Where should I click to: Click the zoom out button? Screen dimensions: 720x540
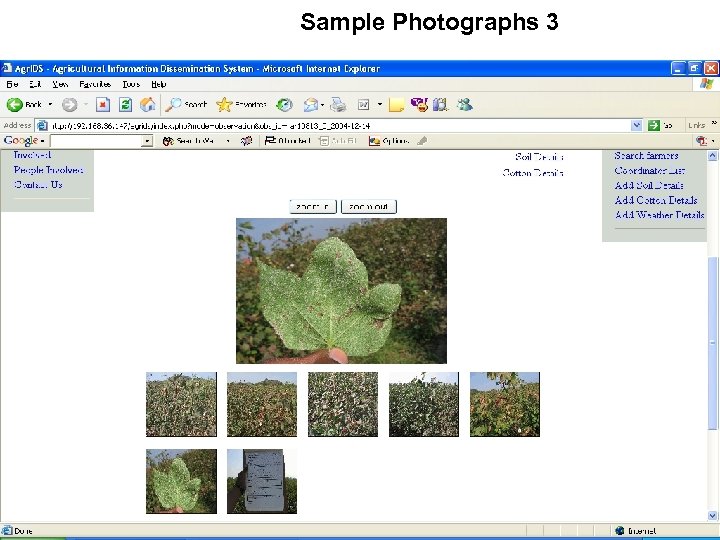click(x=369, y=207)
